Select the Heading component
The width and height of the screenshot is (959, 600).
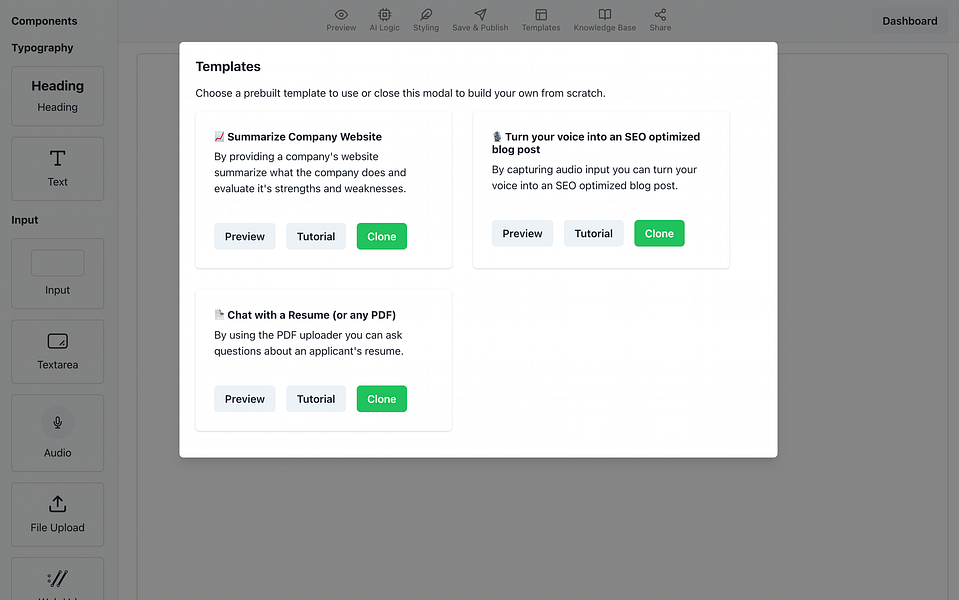pyautogui.click(x=57, y=96)
